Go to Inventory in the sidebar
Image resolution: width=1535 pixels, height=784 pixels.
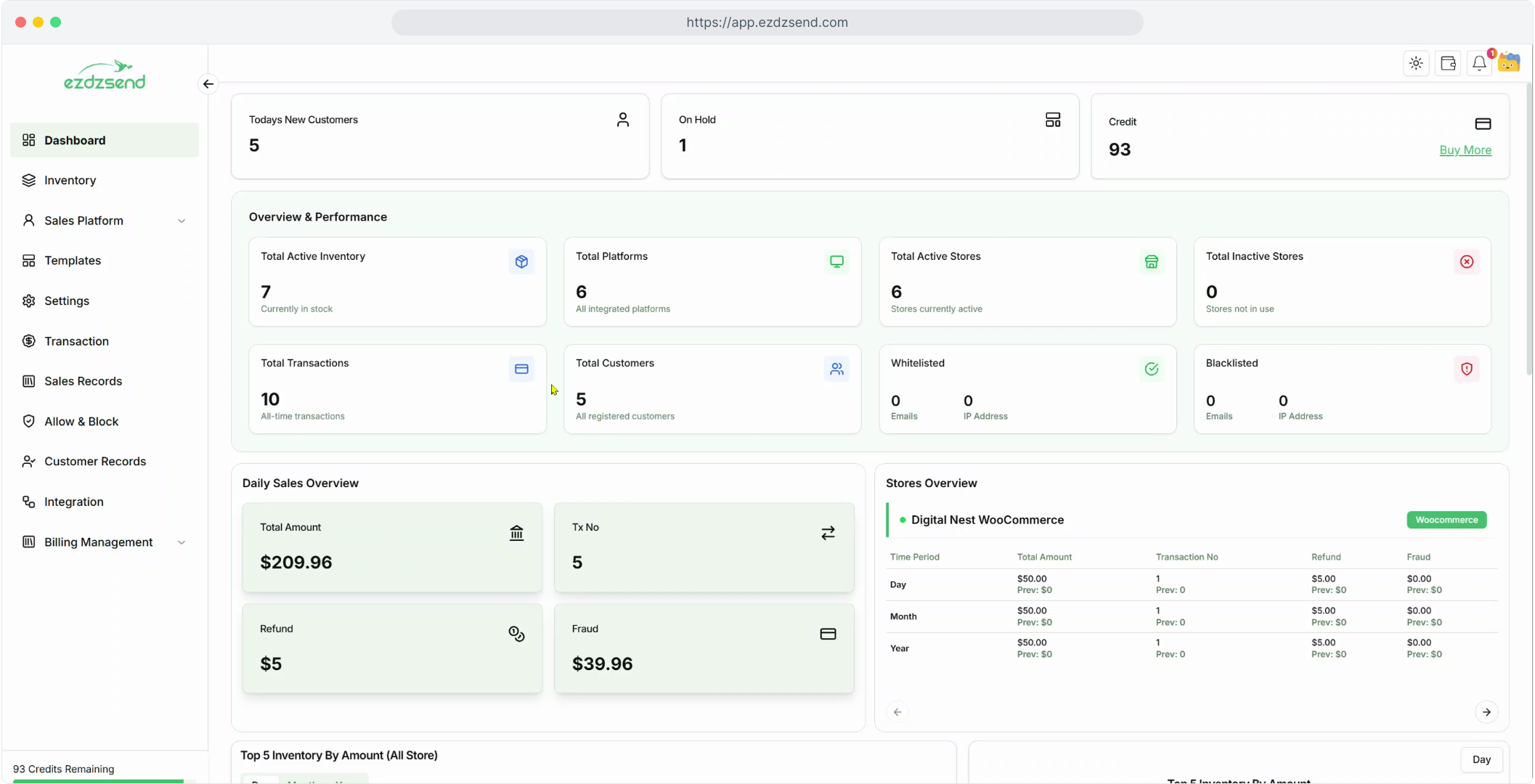[x=70, y=180]
